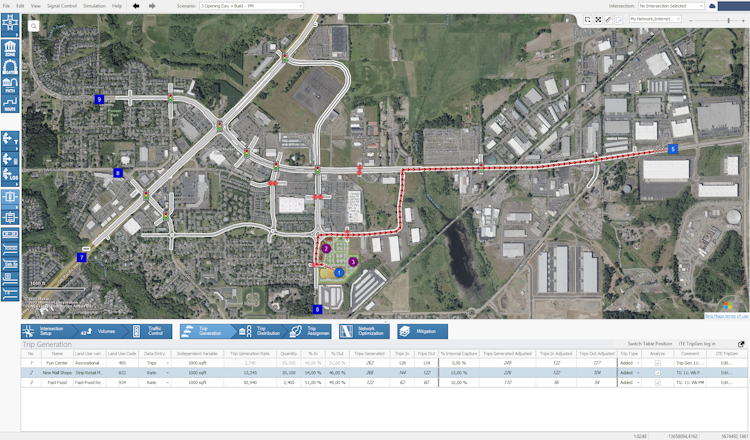This screenshot has width=750, height=440.
Task: Click Edit for Fun Center ITE TripGen
Action: coord(726,363)
